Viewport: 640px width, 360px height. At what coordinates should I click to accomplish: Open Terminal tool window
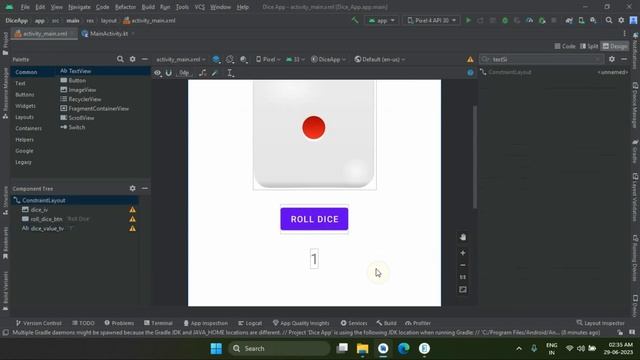coord(158,323)
